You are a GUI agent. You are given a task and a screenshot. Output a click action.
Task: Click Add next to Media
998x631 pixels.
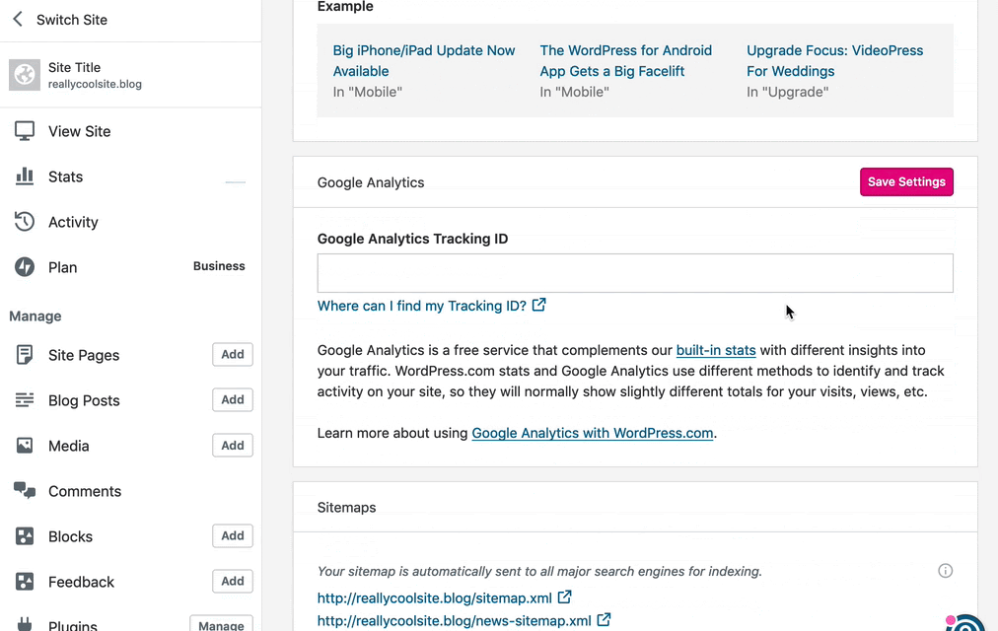[232, 445]
